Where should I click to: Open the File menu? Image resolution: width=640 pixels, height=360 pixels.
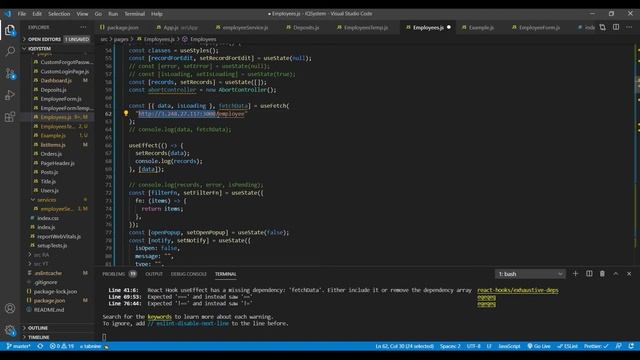22,13
